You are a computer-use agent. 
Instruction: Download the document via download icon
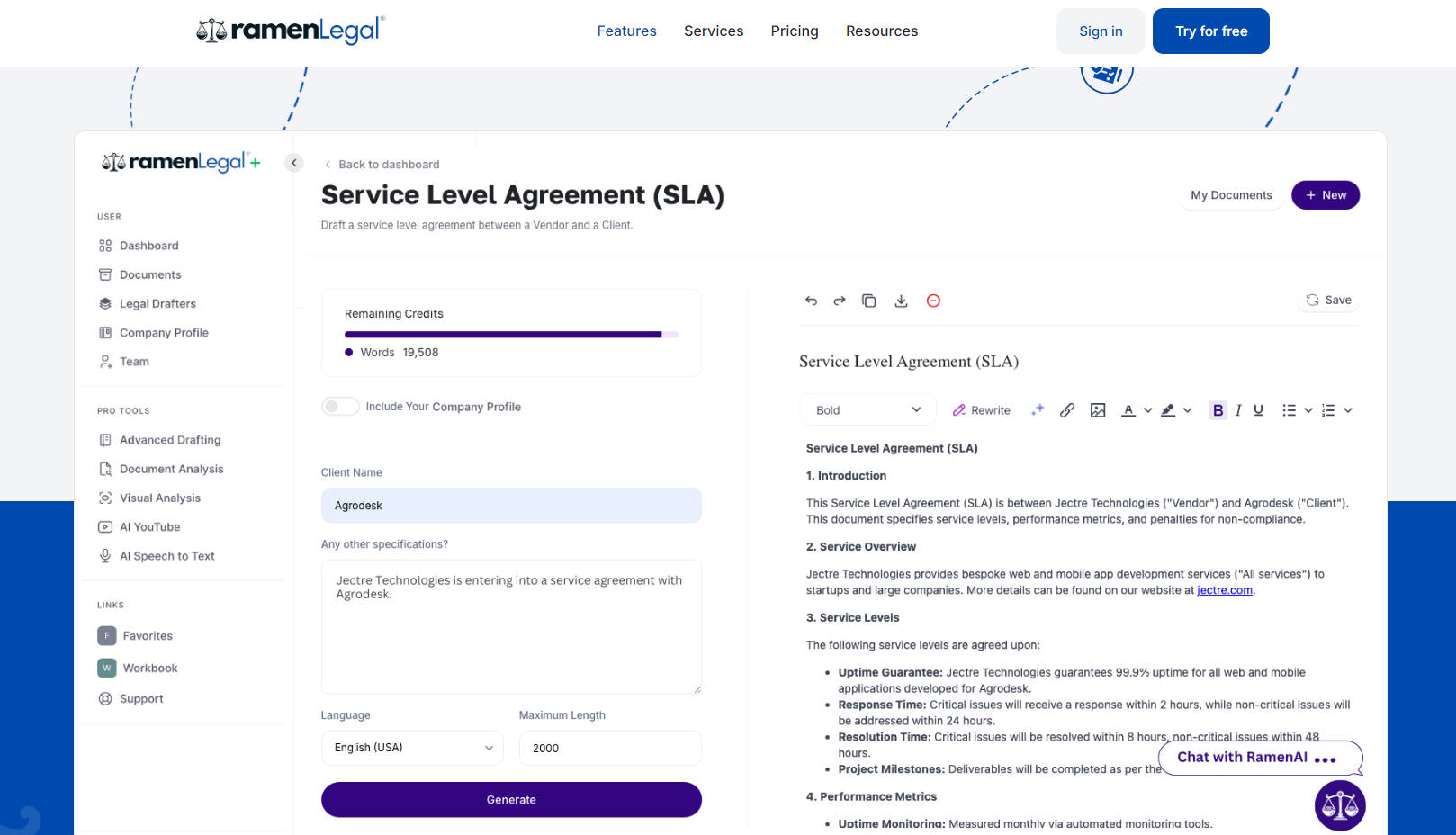[x=901, y=301]
